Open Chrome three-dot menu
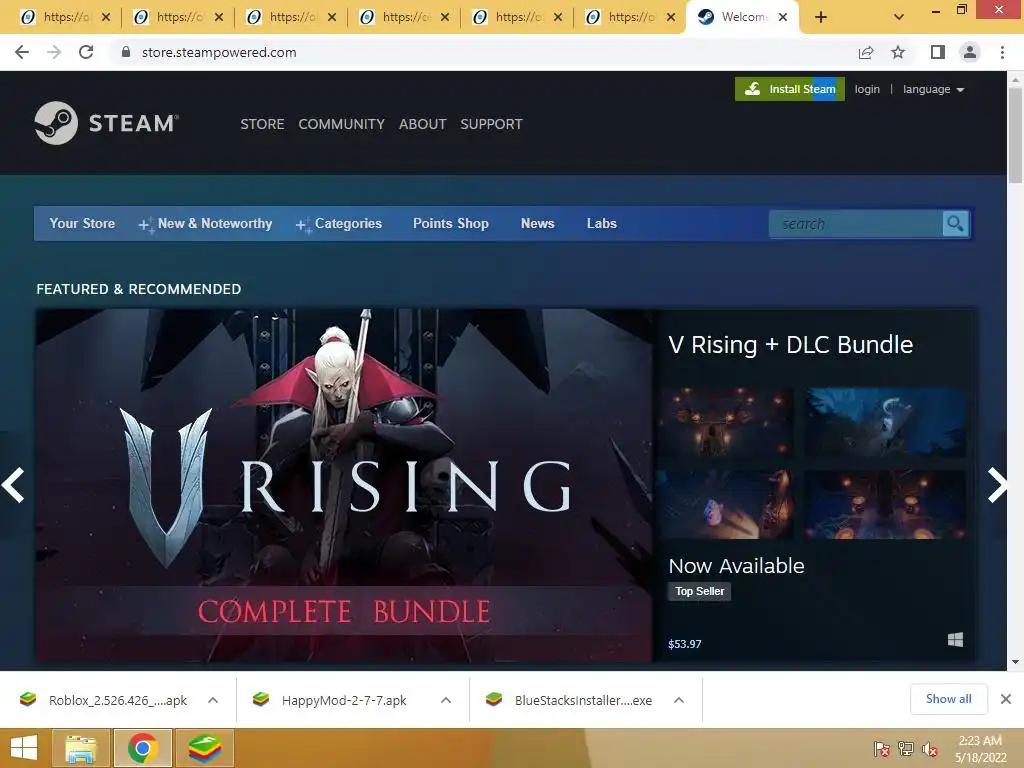Screen dimensions: 1024x768 click(x=1002, y=52)
